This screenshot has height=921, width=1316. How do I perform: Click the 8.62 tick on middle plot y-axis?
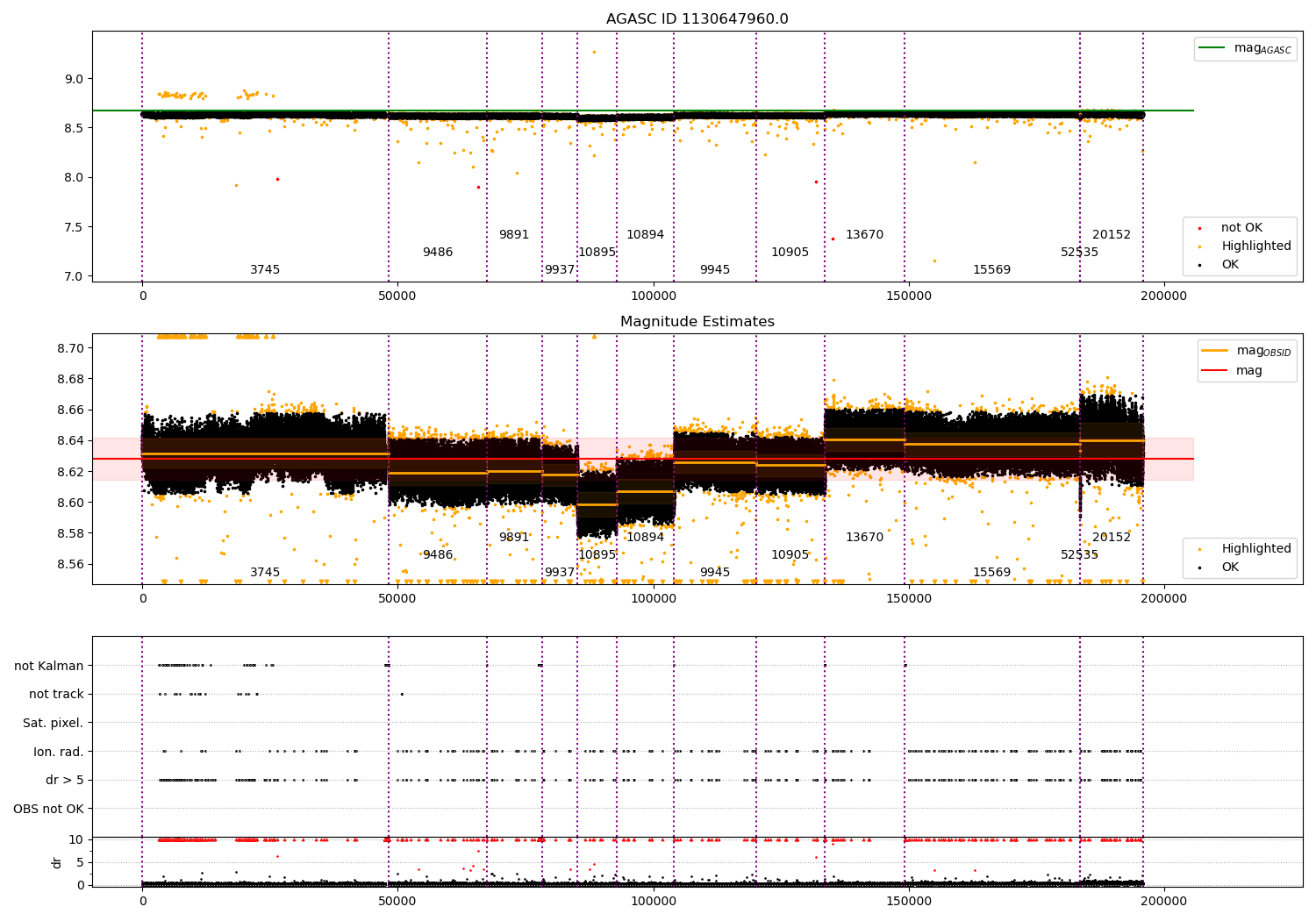(x=70, y=472)
